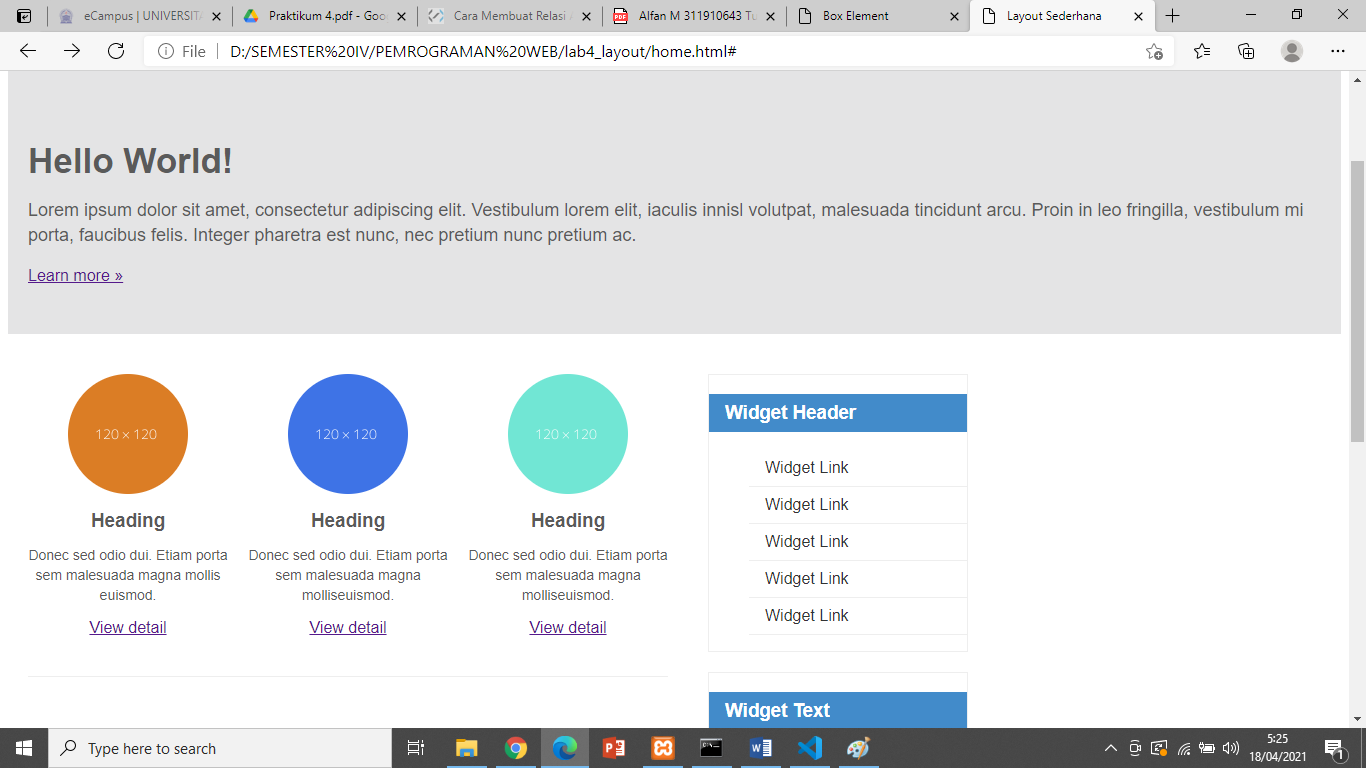Click the Widget Text title
Viewport: 1366px width, 768px height.
(x=777, y=710)
